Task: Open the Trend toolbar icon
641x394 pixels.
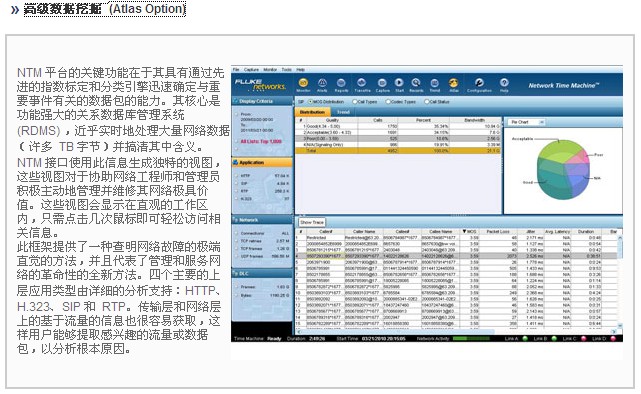Action: click(435, 83)
